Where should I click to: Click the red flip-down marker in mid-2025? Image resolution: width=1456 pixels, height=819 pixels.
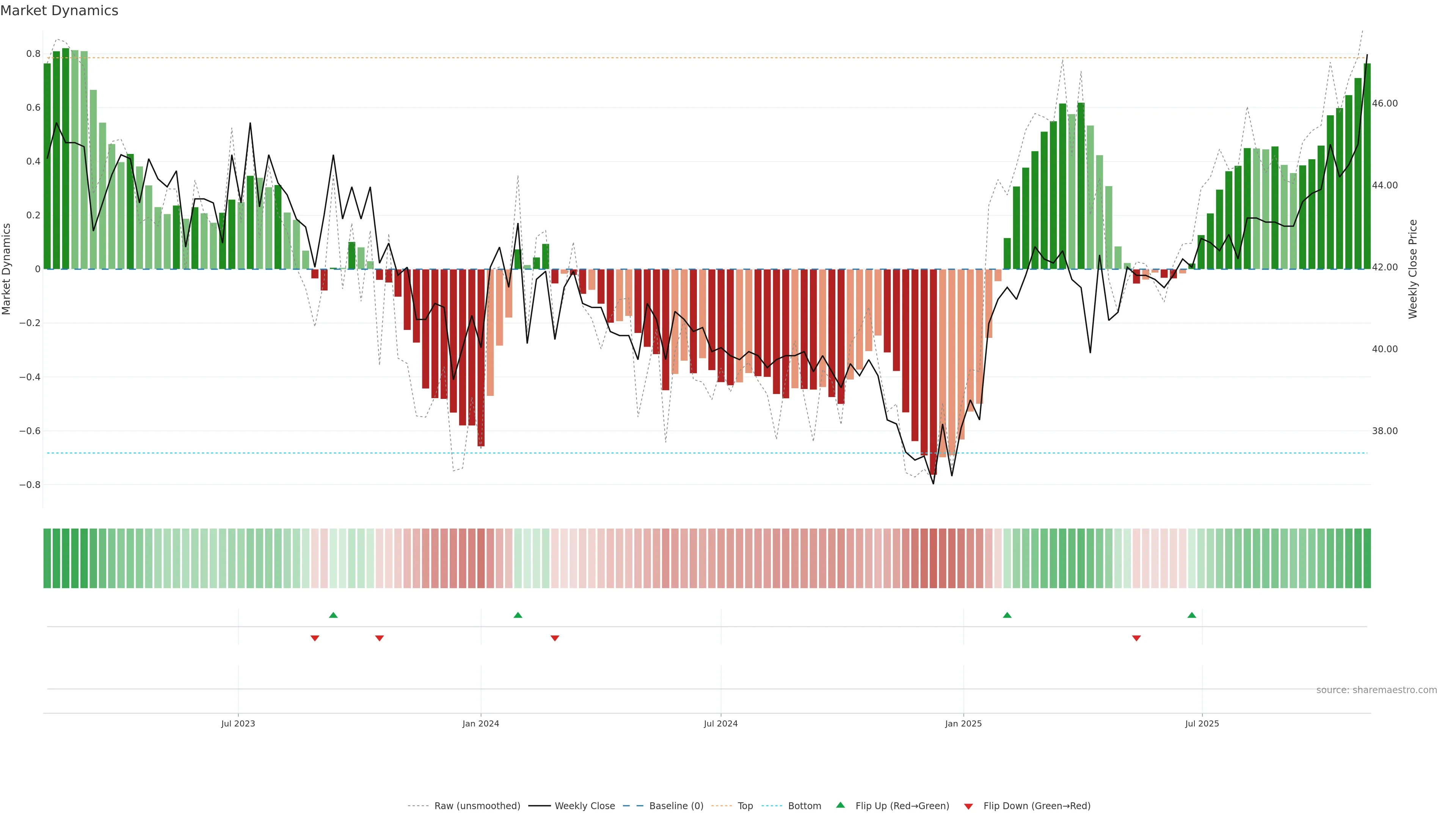tap(1136, 638)
